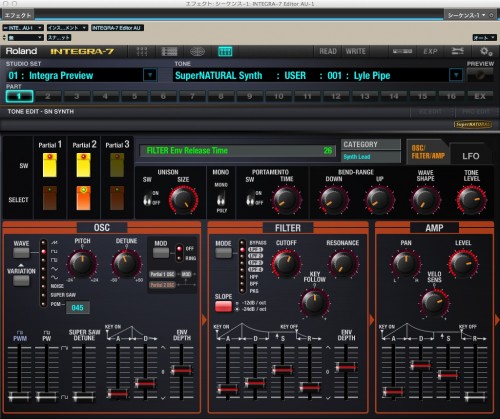Click the OSC PWM slider handle
This screenshot has height=419, width=500.
tap(19, 396)
